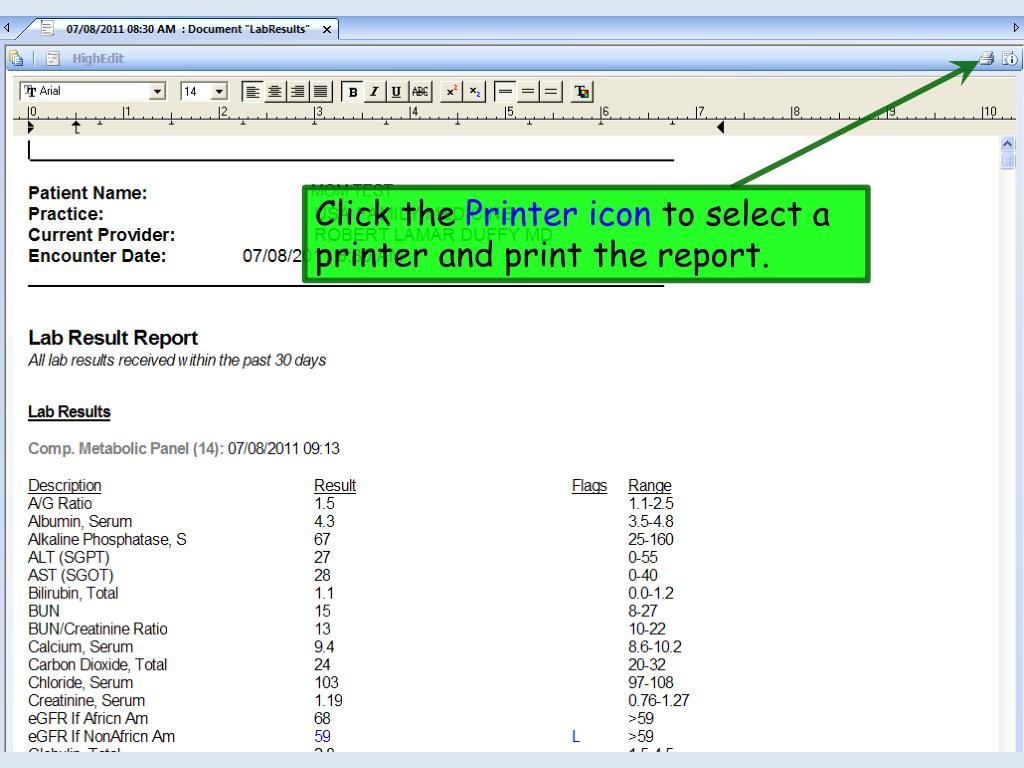
Task: Click the Encounter Date label
Action: (x=97, y=255)
